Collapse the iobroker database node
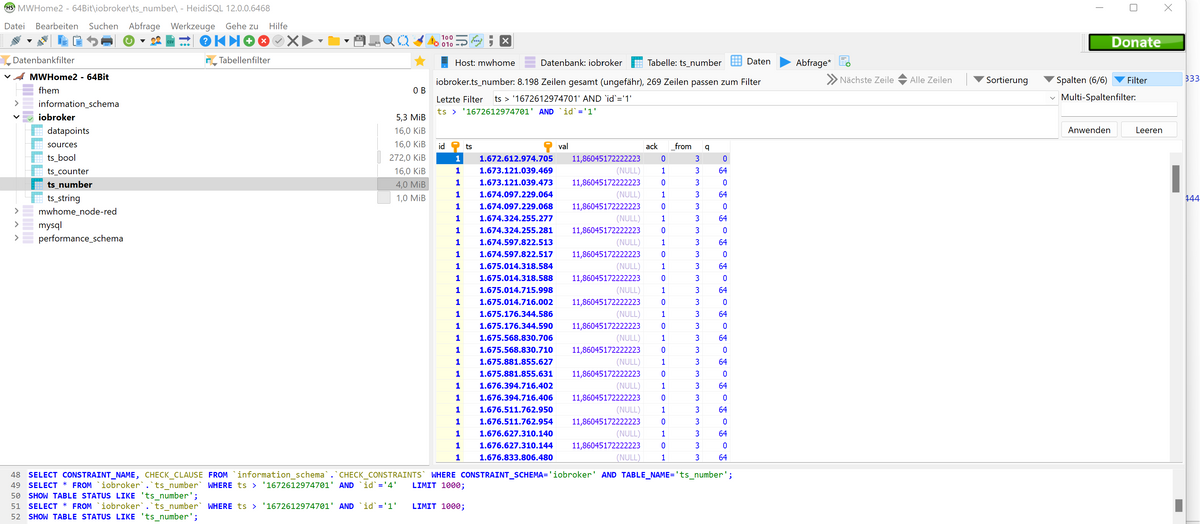 click(x=16, y=117)
